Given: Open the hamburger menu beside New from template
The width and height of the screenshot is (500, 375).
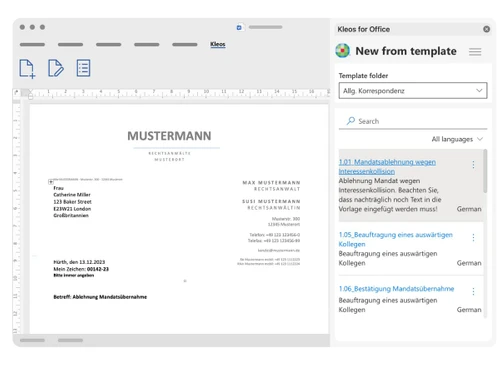Looking at the screenshot, I should (x=475, y=52).
